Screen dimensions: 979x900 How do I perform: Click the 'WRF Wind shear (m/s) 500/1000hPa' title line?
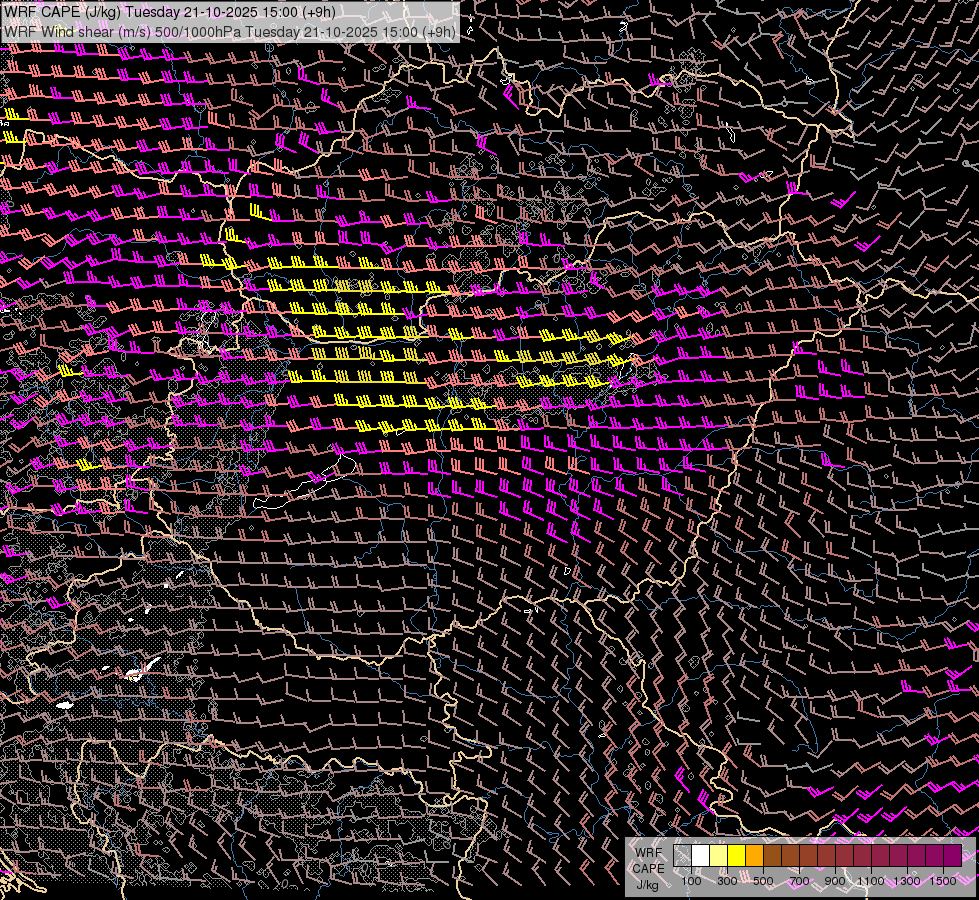coord(230,31)
